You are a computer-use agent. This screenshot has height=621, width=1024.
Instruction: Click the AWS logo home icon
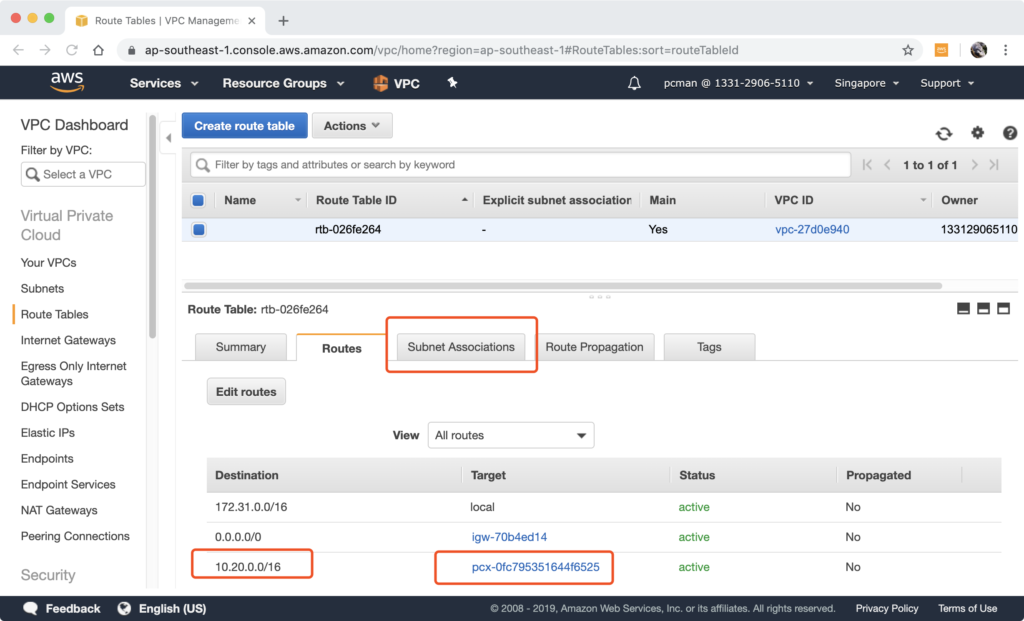(x=67, y=83)
